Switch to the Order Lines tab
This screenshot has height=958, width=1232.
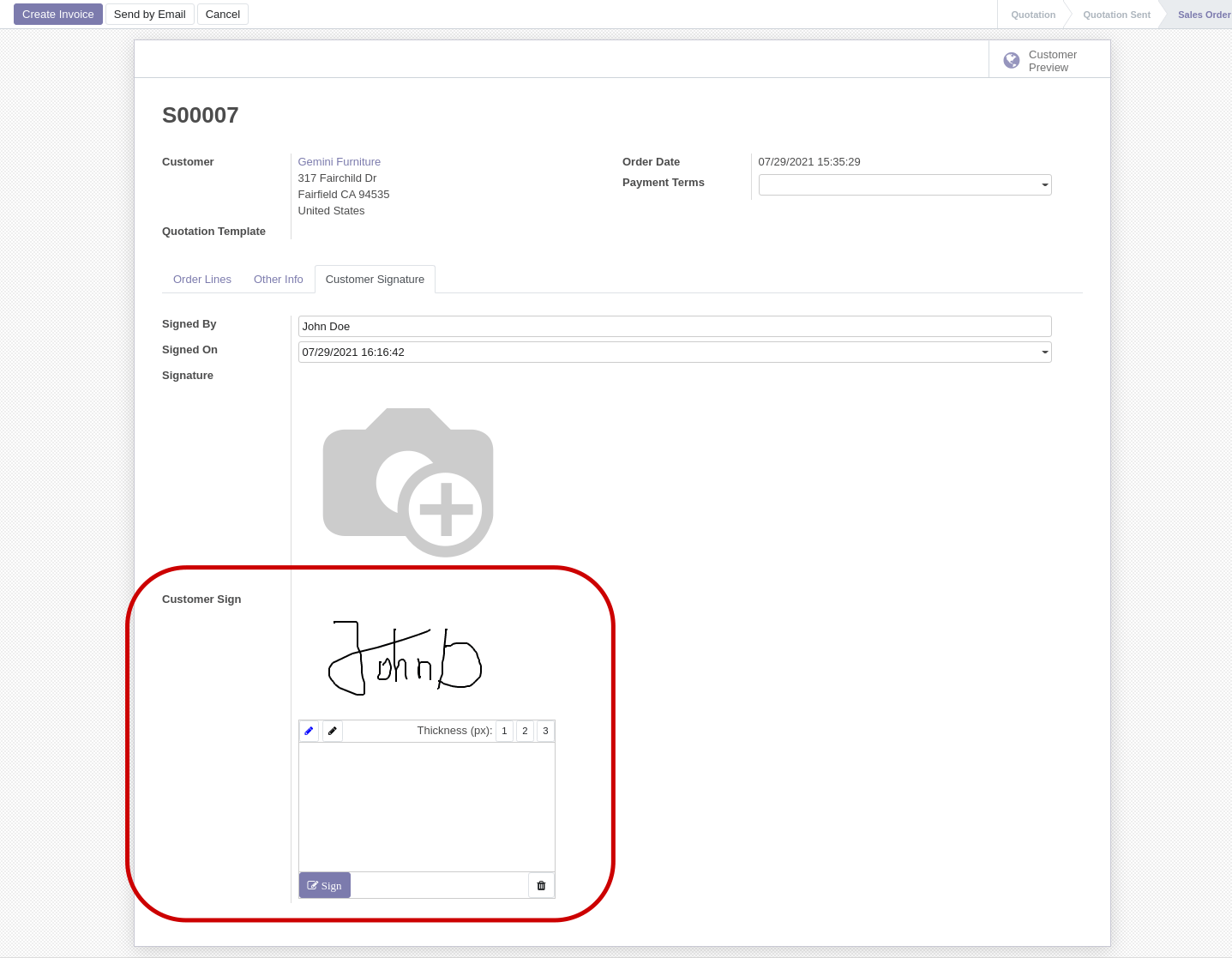[x=201, y=279]
